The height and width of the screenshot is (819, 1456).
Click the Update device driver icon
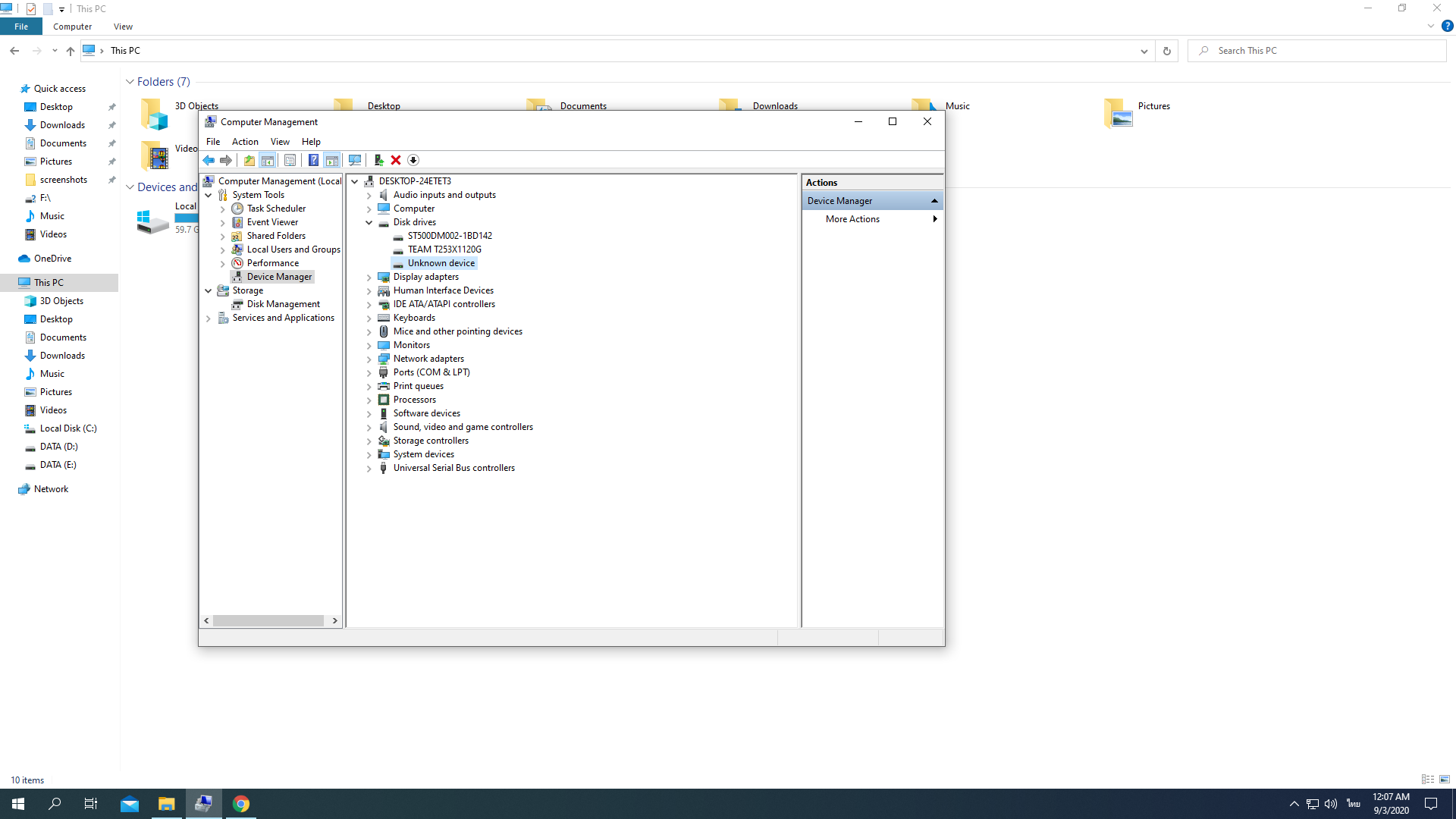378,160
